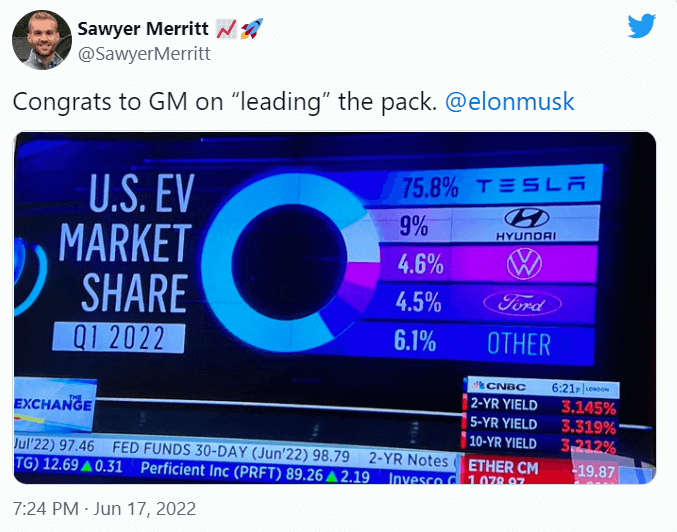Click the Twitter bird logo
677x532 pixels.
pyautogui.click(x=641, y=26)
